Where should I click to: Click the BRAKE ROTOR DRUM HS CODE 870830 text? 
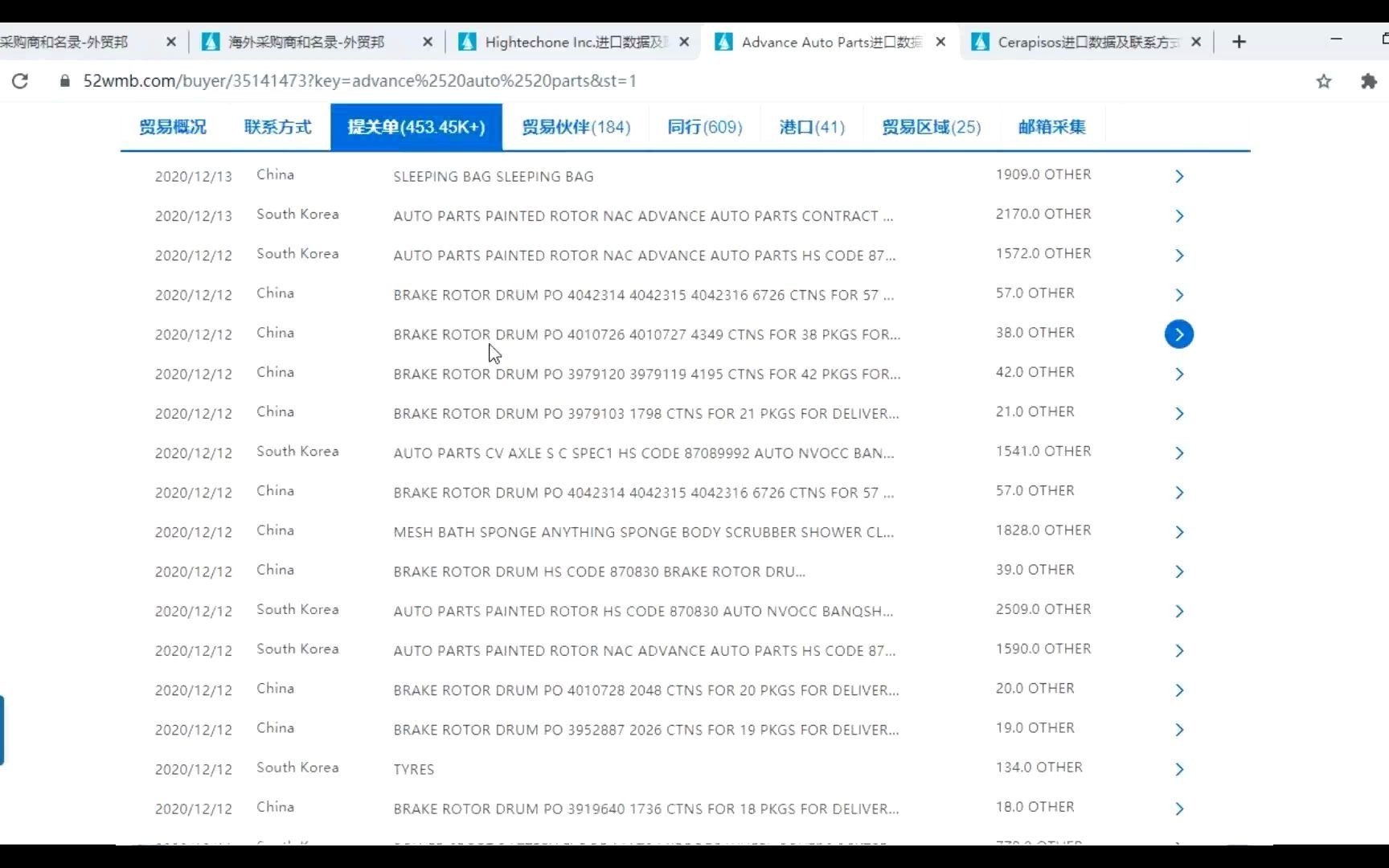coord(600,571)
